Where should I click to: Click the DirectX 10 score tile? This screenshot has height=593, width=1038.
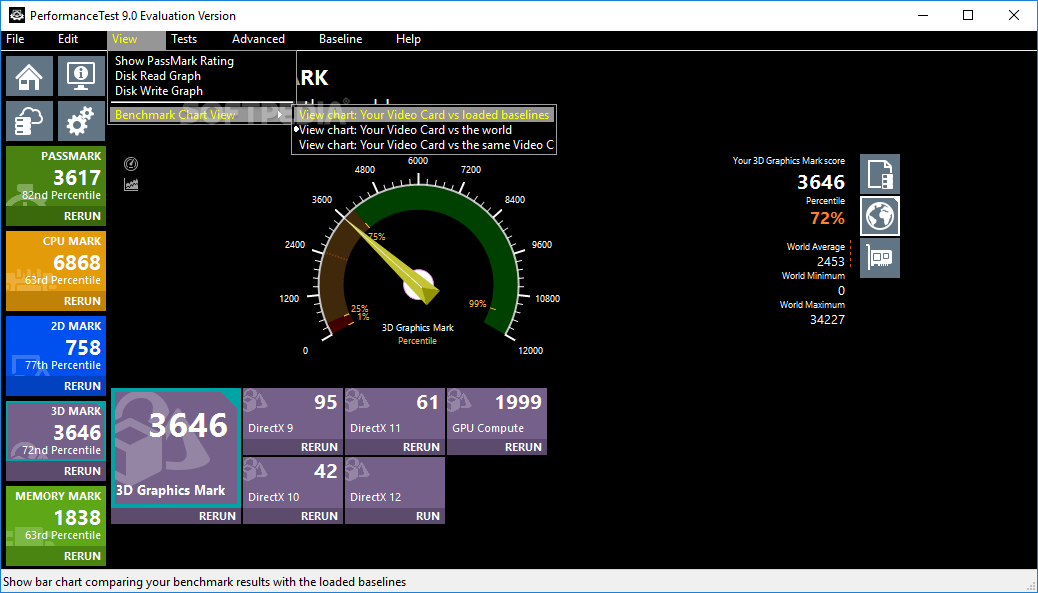click(293, 482)
